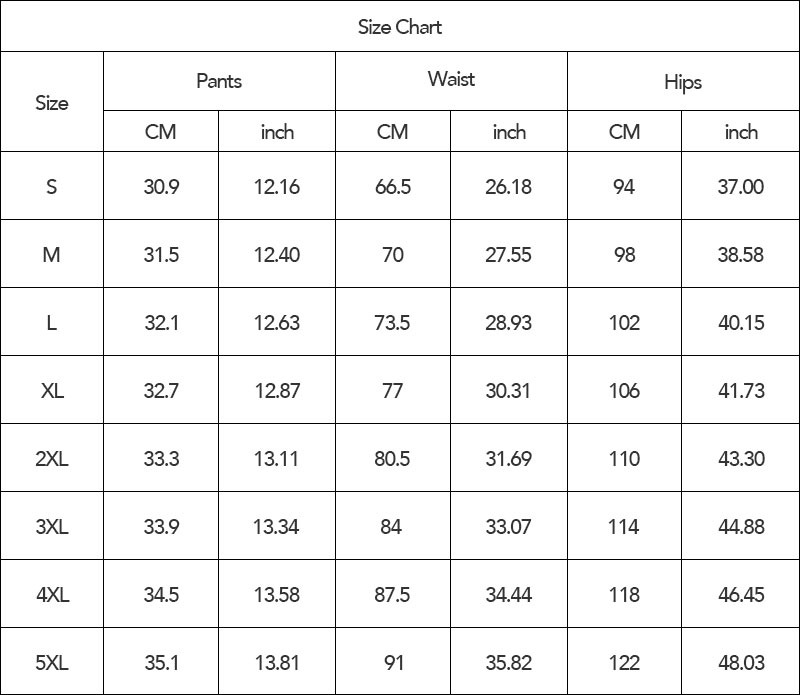
Task: Click the Size Chart title cell
Action: (x=400, y=27)
